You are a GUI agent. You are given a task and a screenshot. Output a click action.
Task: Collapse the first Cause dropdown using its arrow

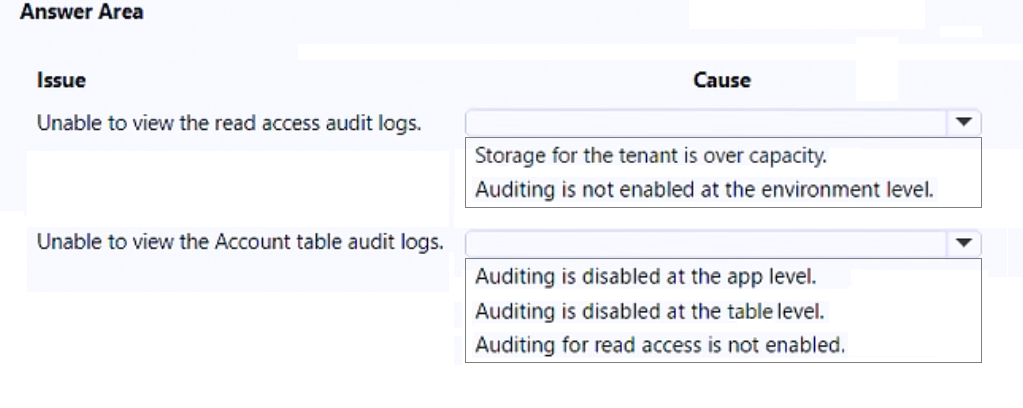964,122
